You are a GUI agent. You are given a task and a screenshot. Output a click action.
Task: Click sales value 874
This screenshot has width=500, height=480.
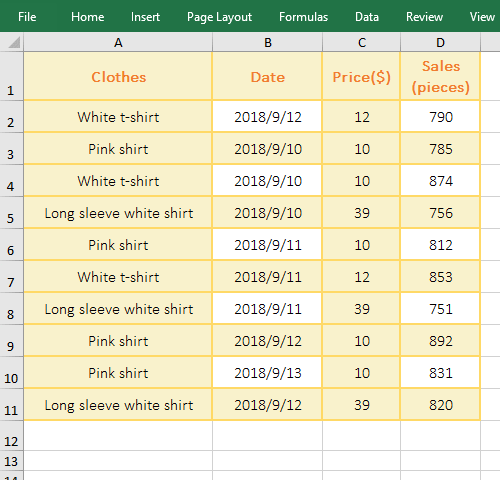pos(440,181)
